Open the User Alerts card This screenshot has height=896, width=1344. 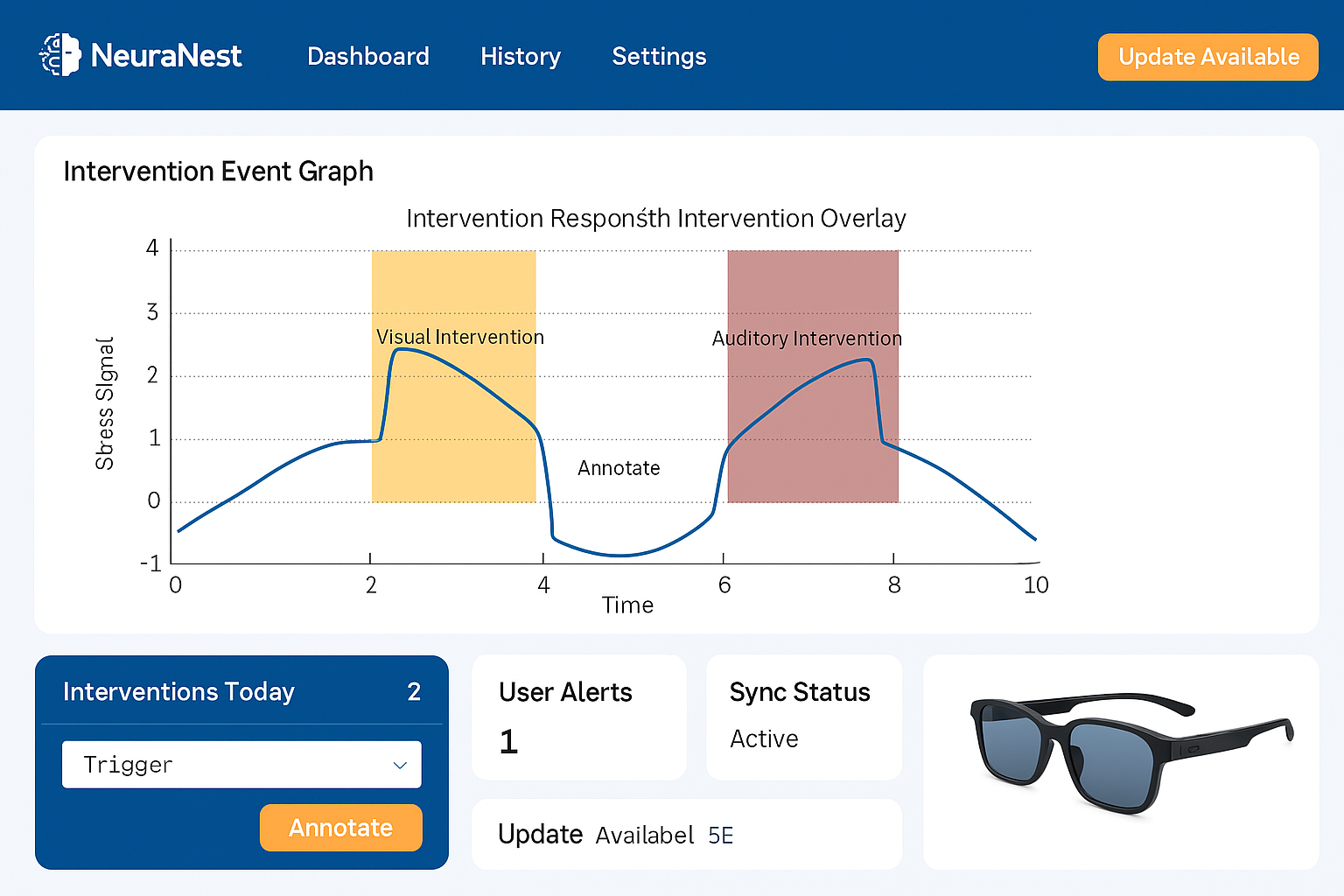(578, 717)
